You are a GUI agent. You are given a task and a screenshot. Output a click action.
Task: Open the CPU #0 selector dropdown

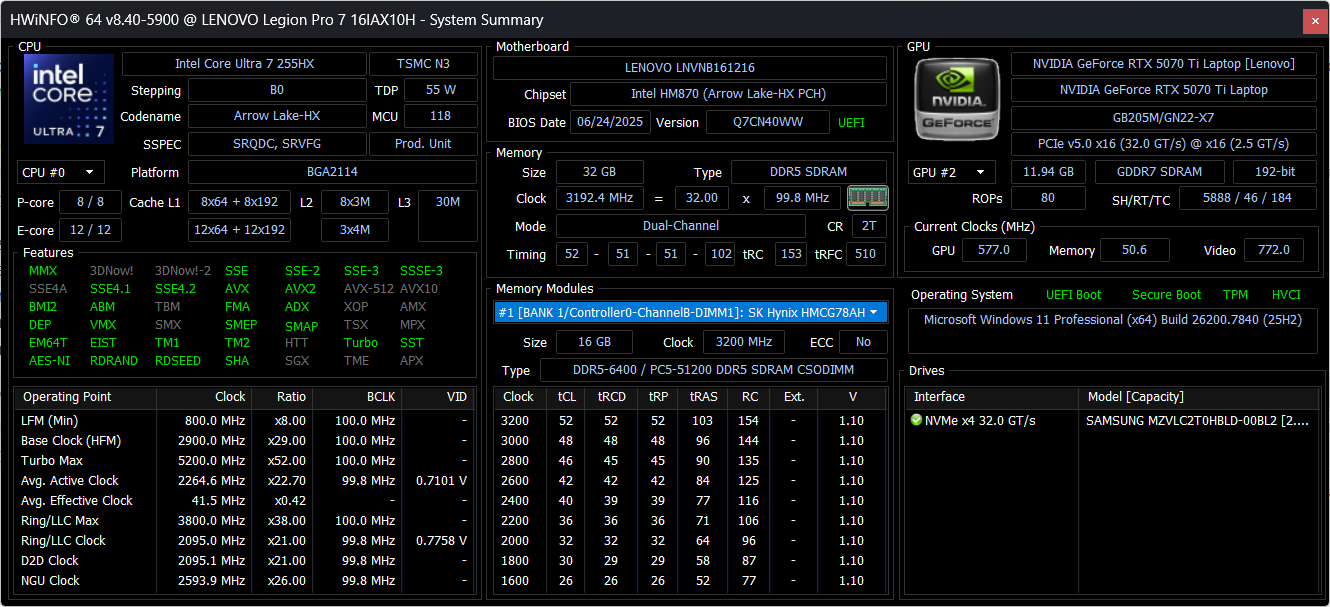coord(61,172)
